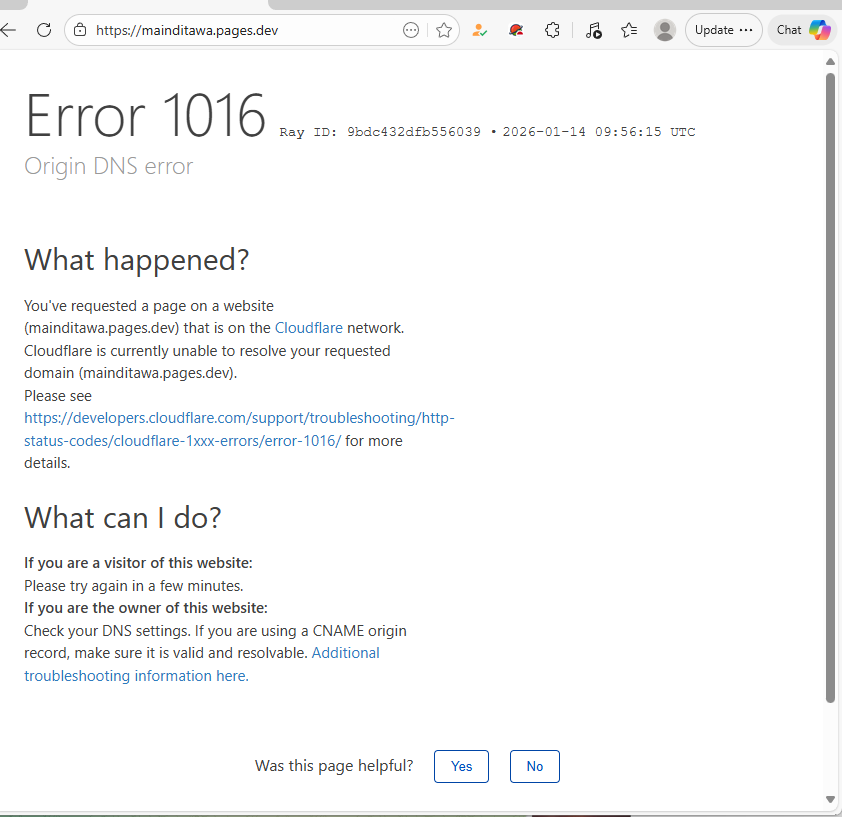Open the orange person checkmark extension
This screenshot has width=842, height=817.
[480, 30]
